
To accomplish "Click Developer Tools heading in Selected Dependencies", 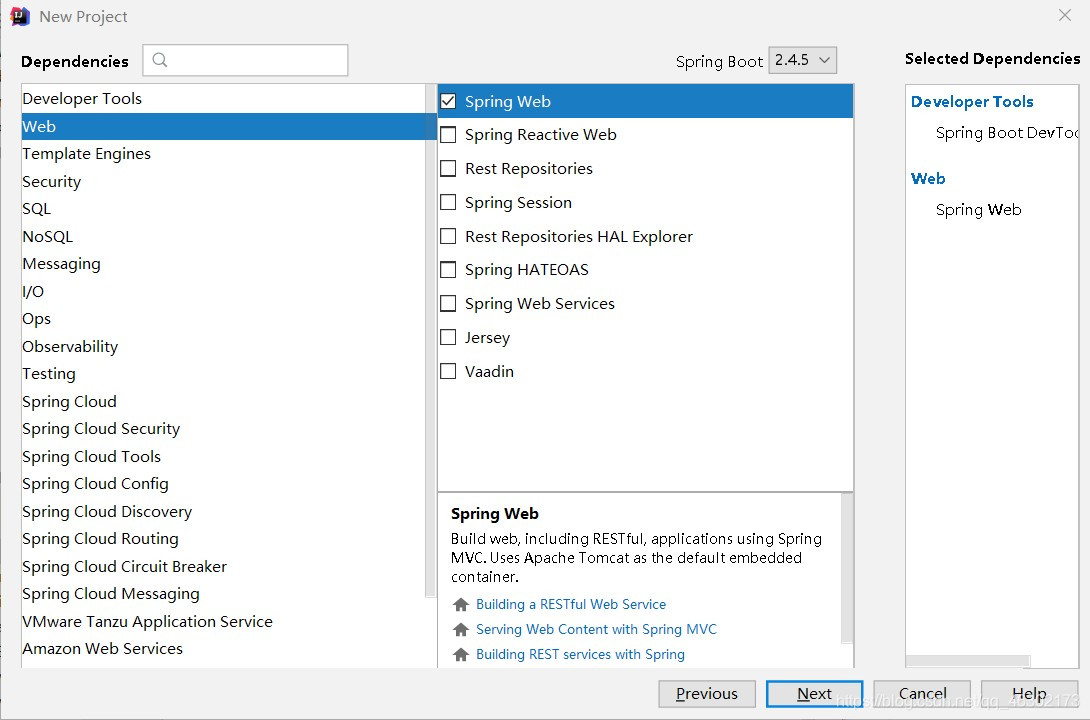I will (972, 101).
